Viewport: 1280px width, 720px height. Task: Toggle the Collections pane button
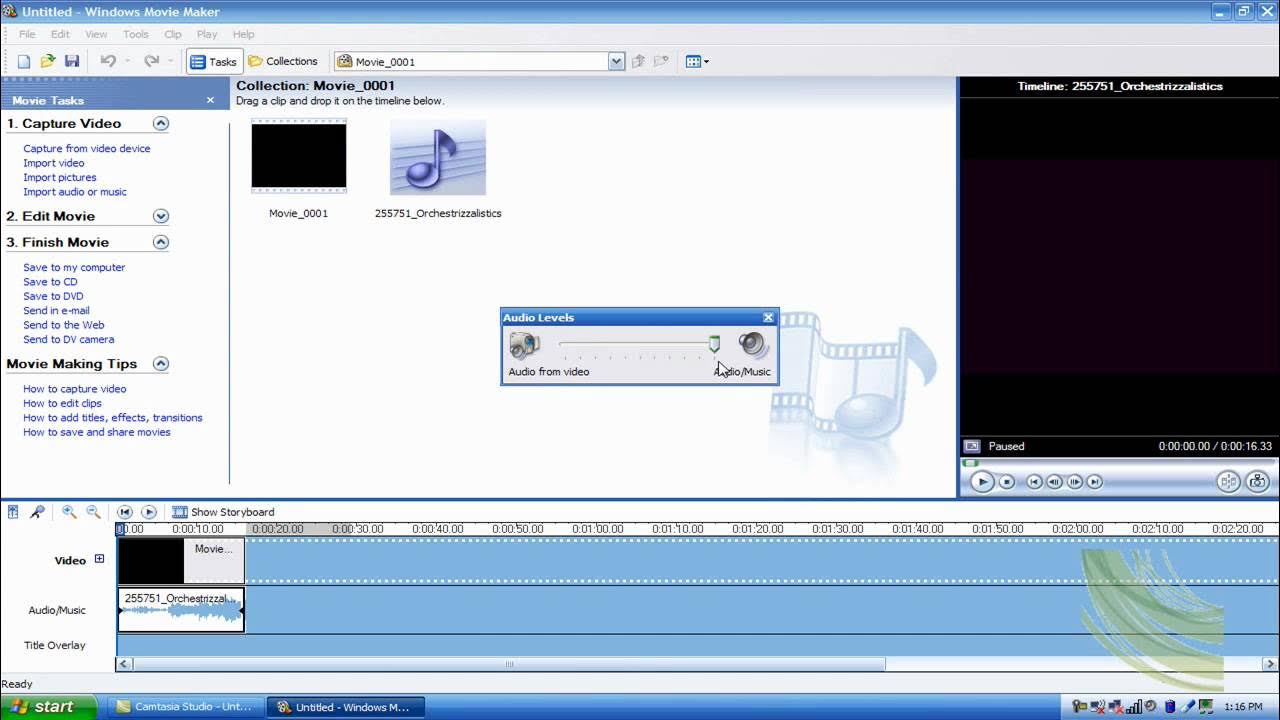(x=283, y=61)
